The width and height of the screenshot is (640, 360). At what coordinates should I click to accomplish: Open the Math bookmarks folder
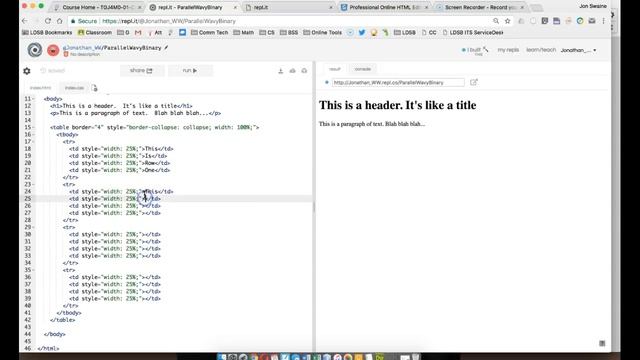coord(244,32)
